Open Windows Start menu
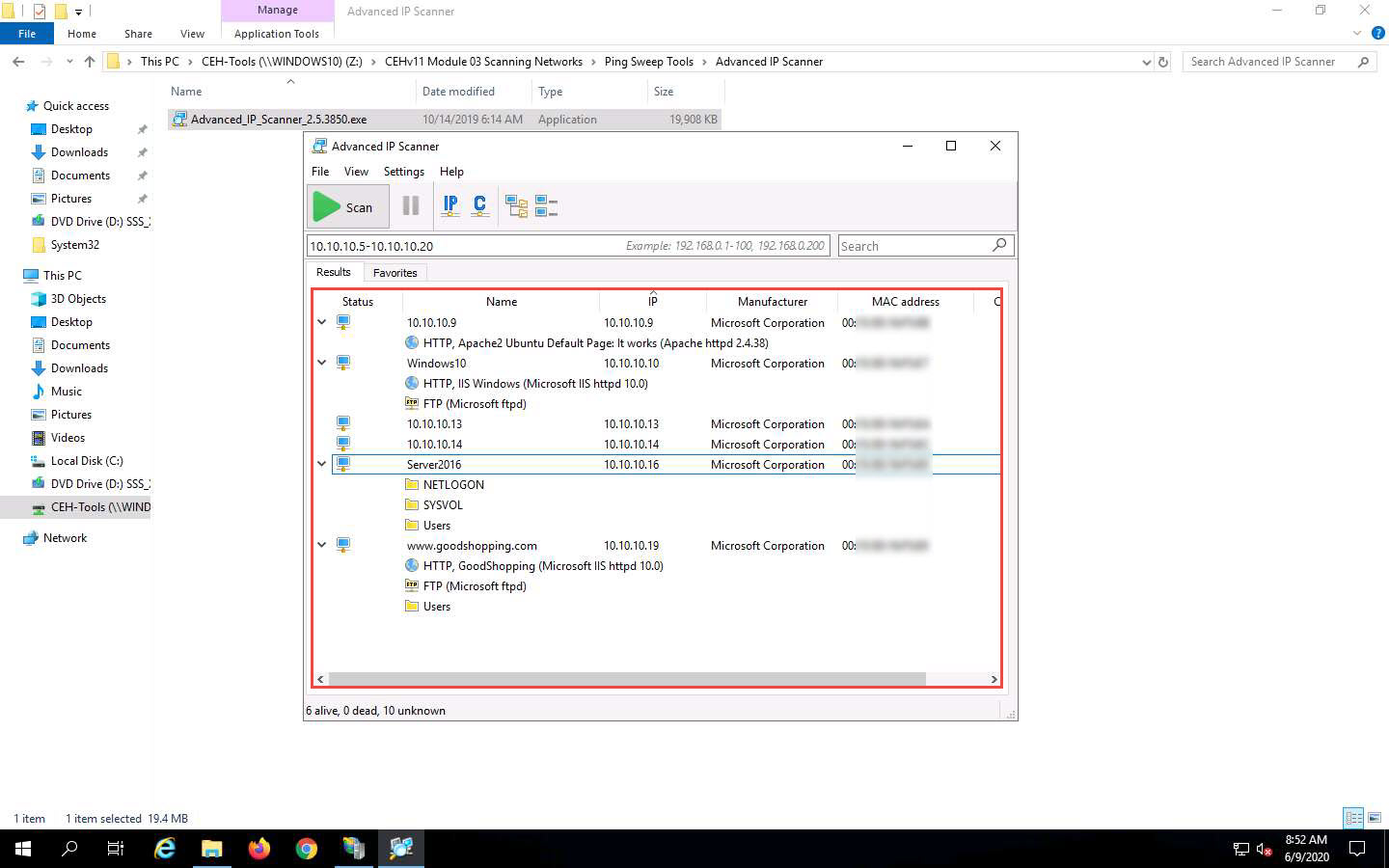The height and width of the screenshot is (868, 1389). [23, 849]
